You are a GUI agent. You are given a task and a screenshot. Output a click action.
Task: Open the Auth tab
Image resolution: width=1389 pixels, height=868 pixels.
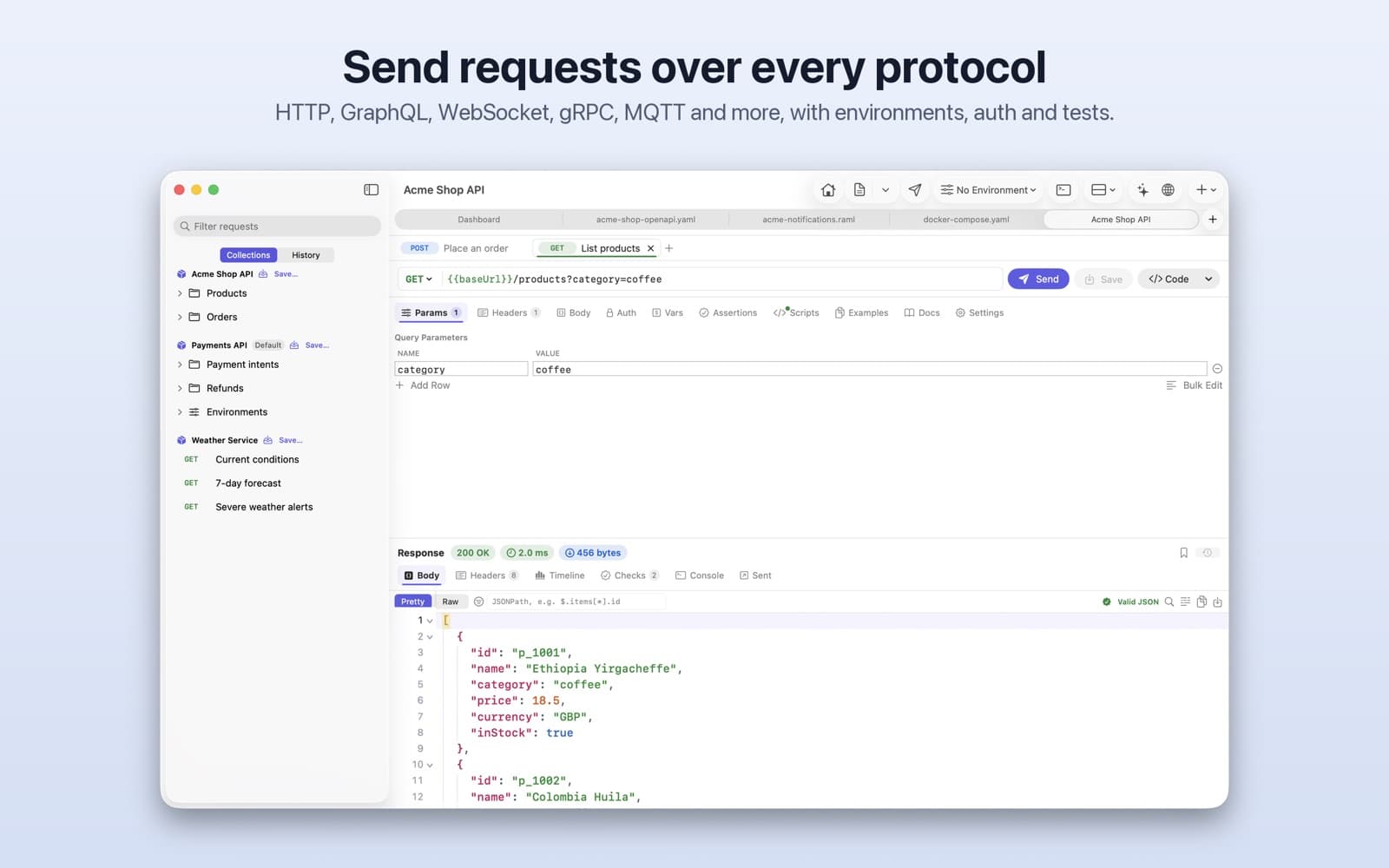621,313
